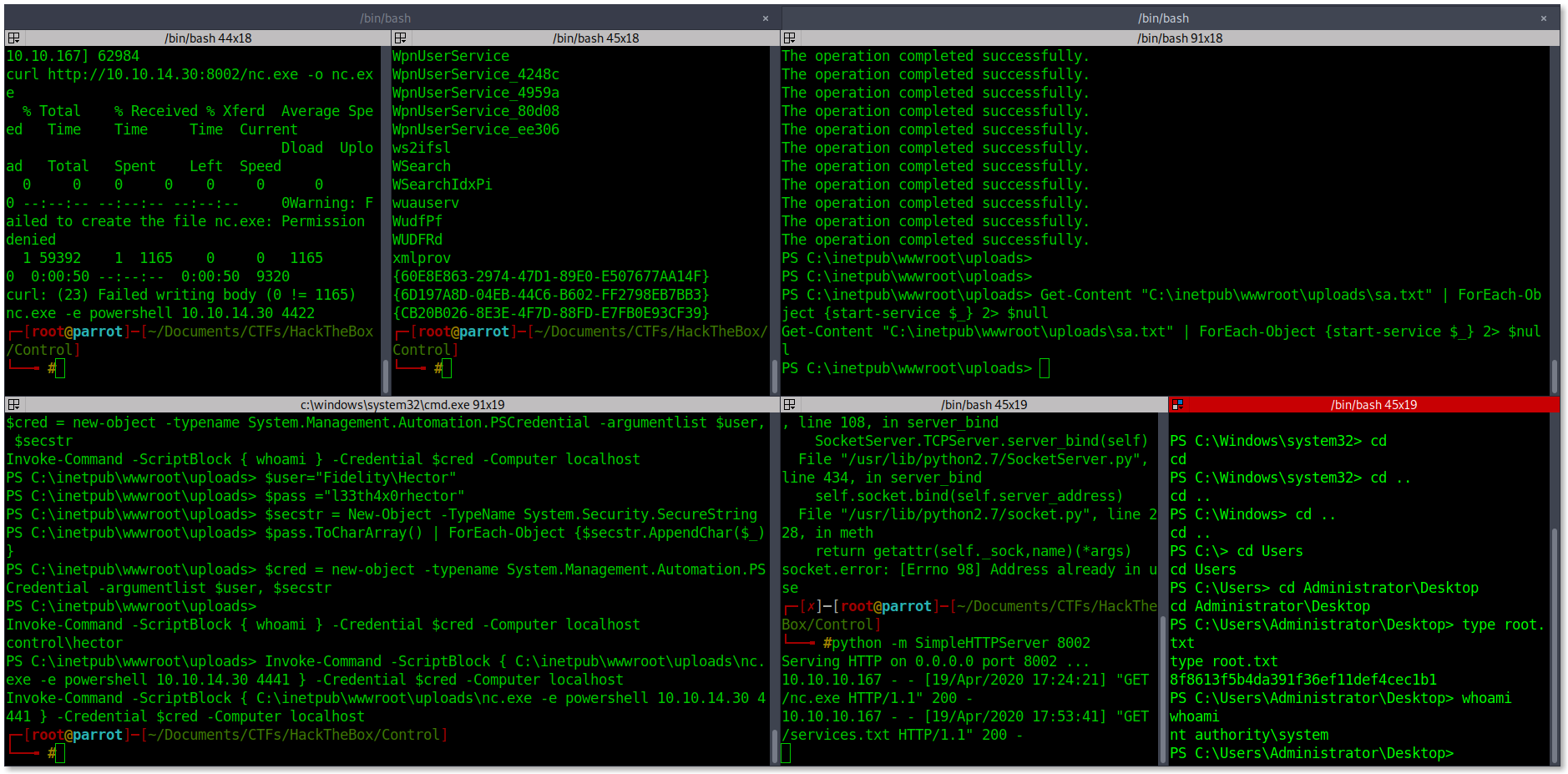This screenshot has height=774, width=1568.
Task: Click the last 'PS C:\inetpub\wwwroot\uploads>' prompt in 91x18 pane
Action: [907, 368]
